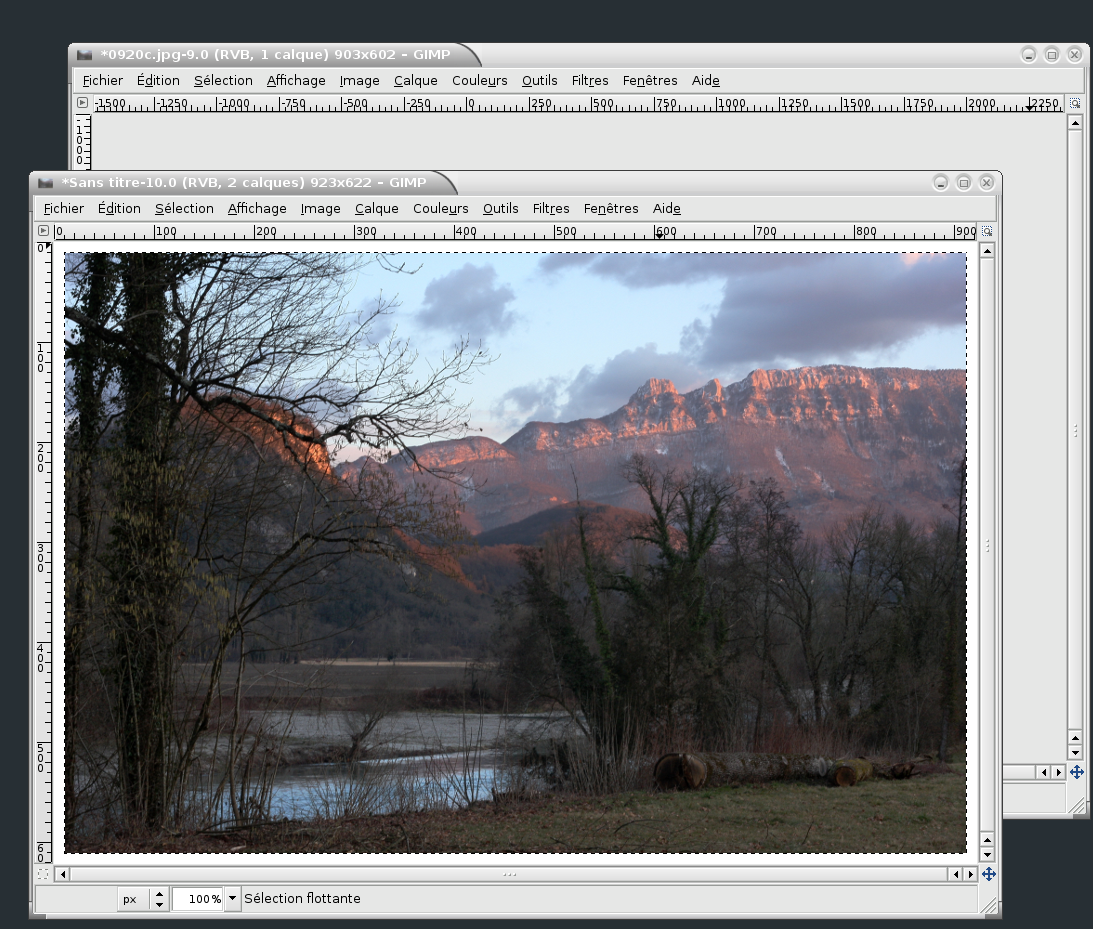Toggle the Quick Mask button at bottom-left
Viewport: 1093px width, 929px height.
tap(43, 874)
